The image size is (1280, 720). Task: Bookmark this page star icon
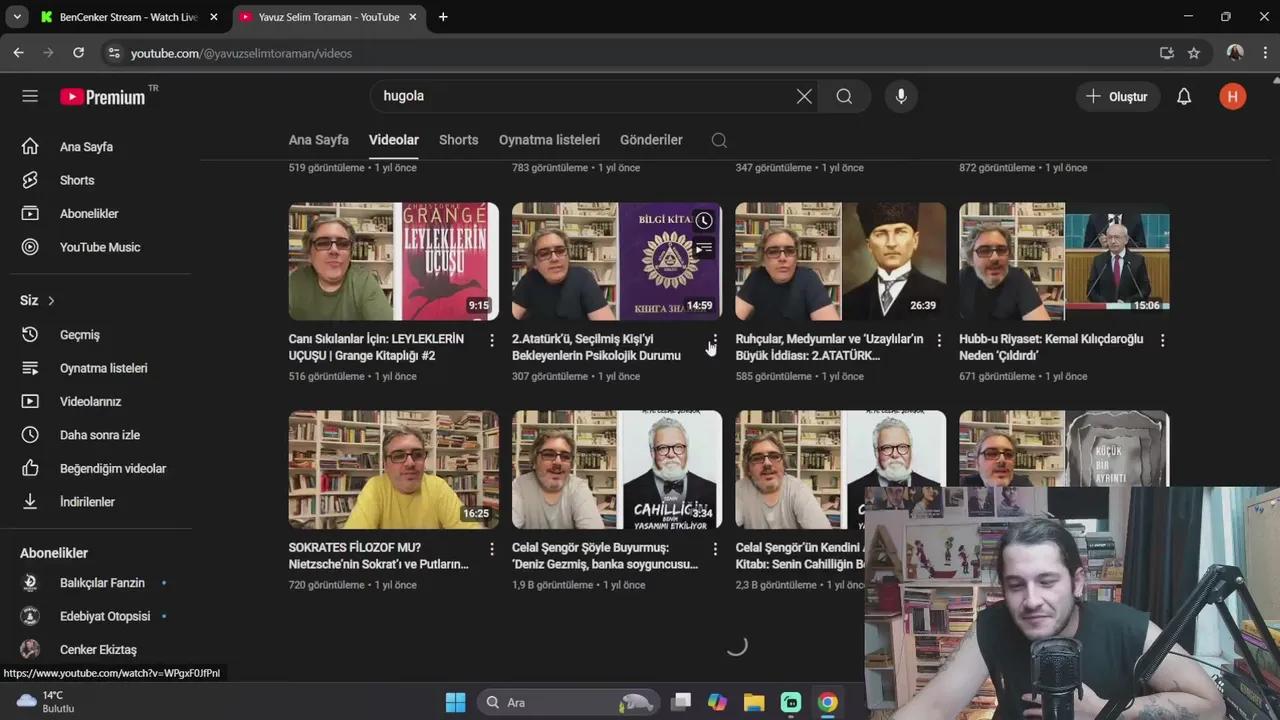coord(1193,53)
